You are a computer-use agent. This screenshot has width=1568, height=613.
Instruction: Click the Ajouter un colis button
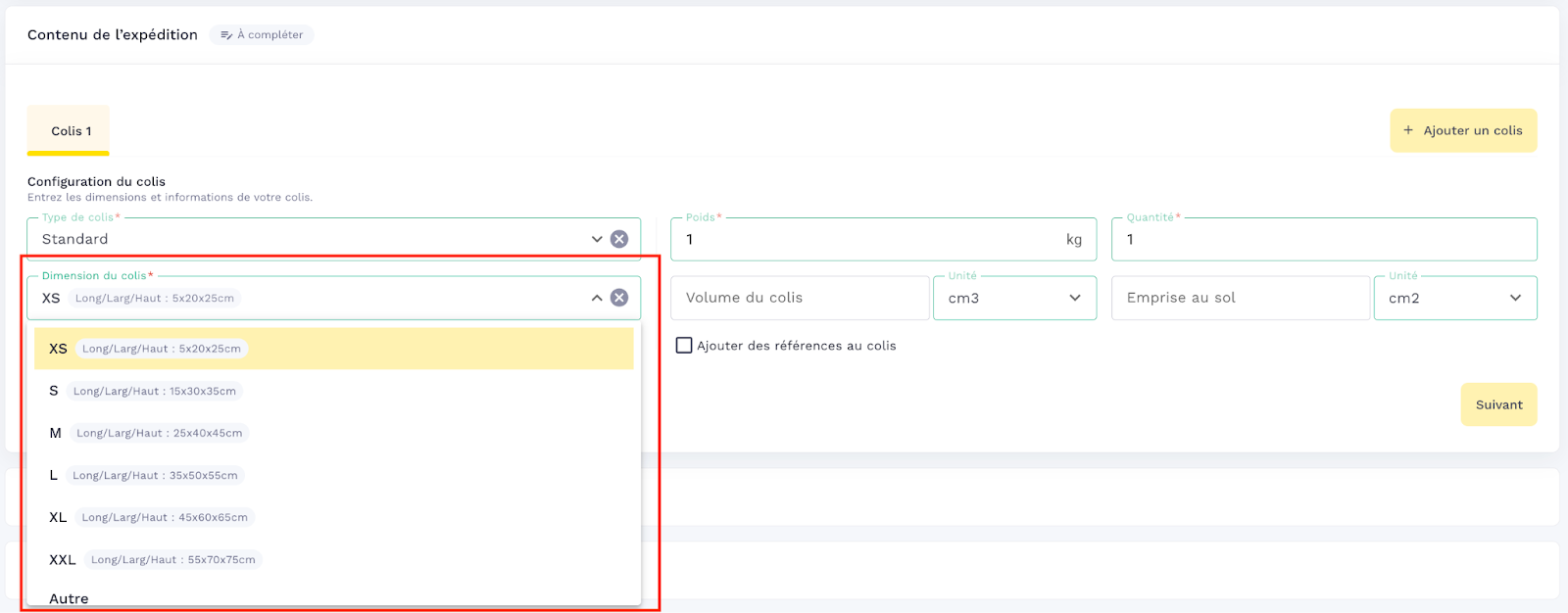tap(1462, 130)
